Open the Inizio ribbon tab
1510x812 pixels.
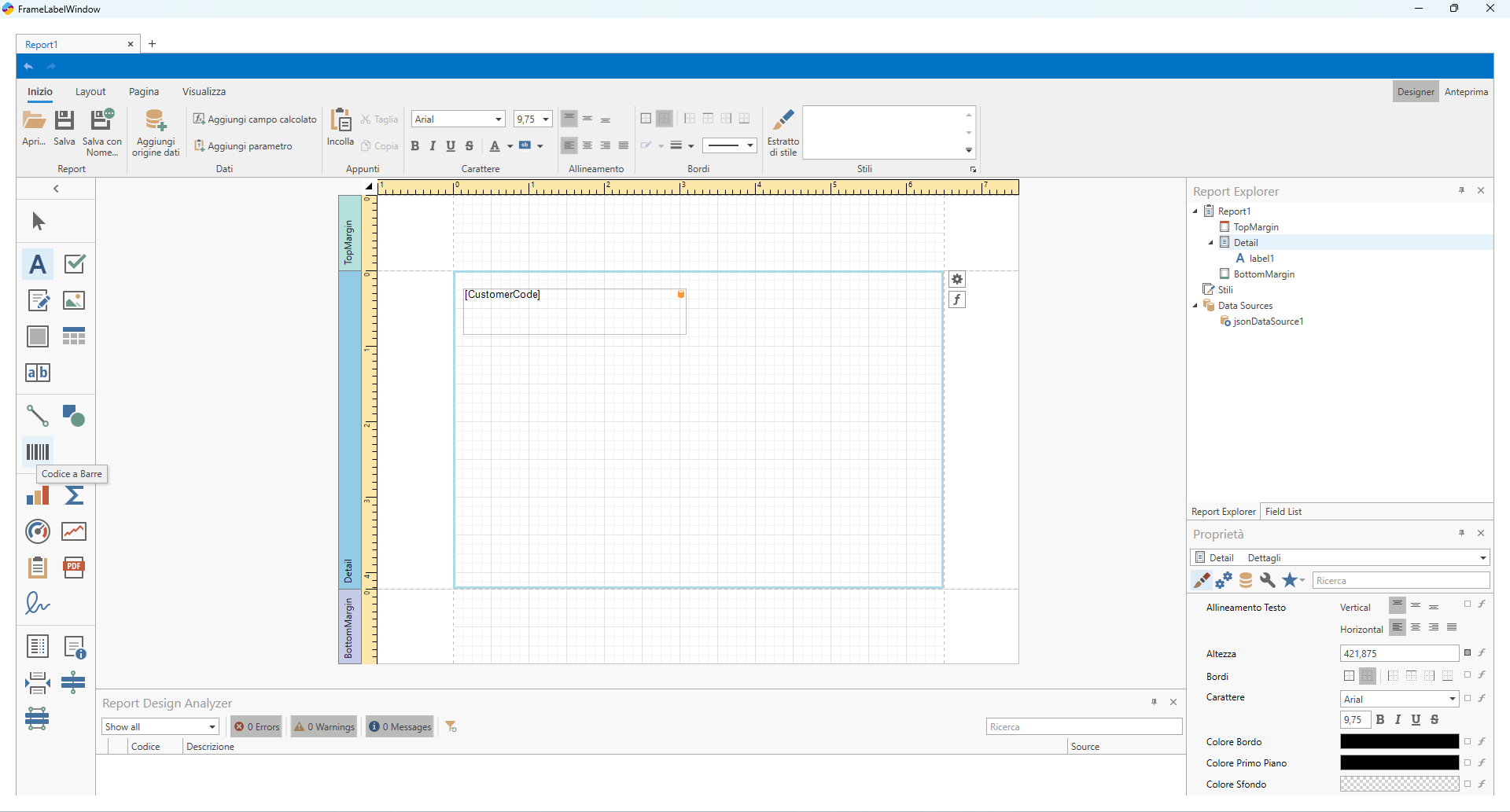point(40,92)
